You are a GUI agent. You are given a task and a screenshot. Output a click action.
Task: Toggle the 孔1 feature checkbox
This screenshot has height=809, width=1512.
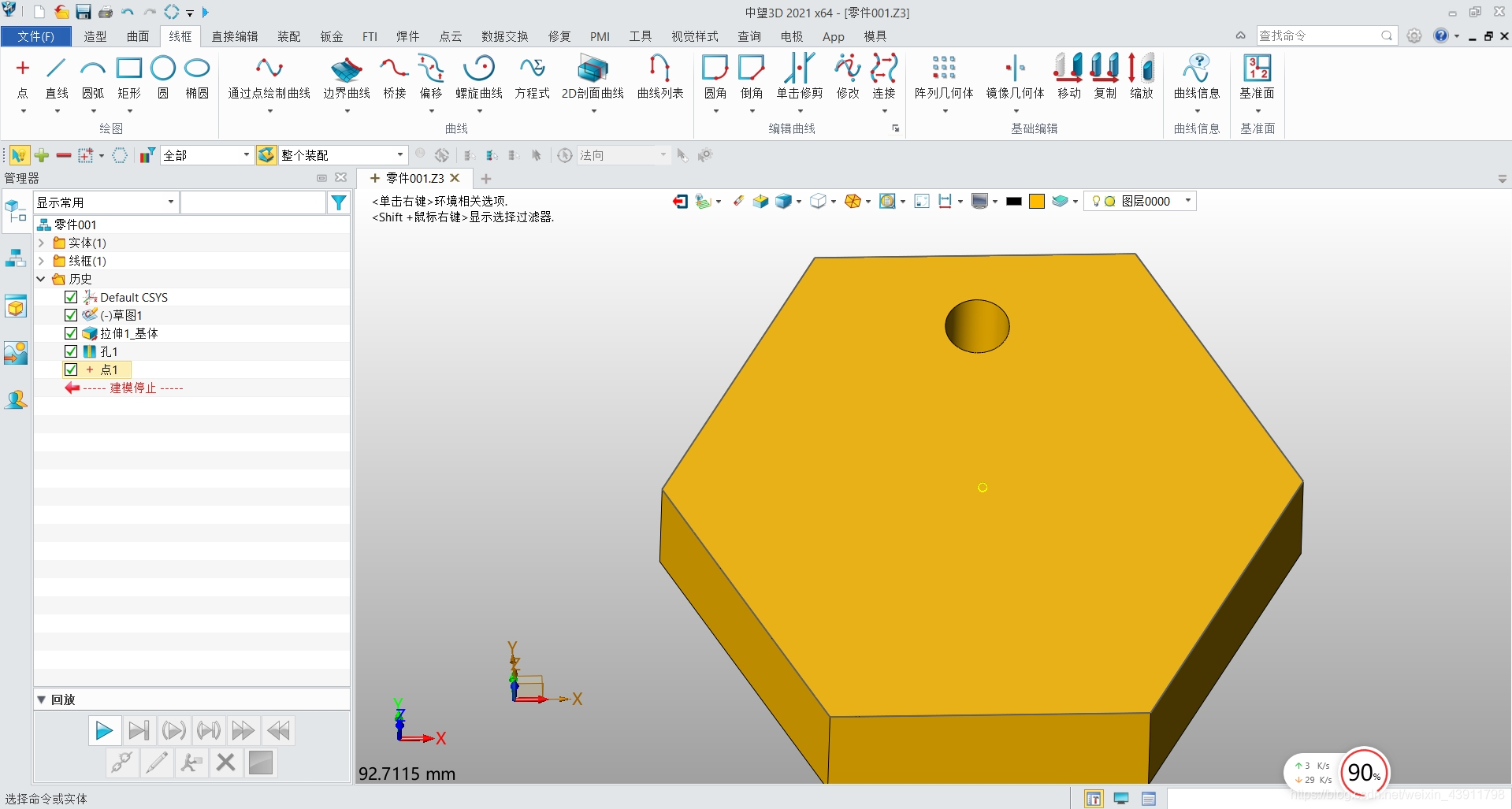coord(71,351)
